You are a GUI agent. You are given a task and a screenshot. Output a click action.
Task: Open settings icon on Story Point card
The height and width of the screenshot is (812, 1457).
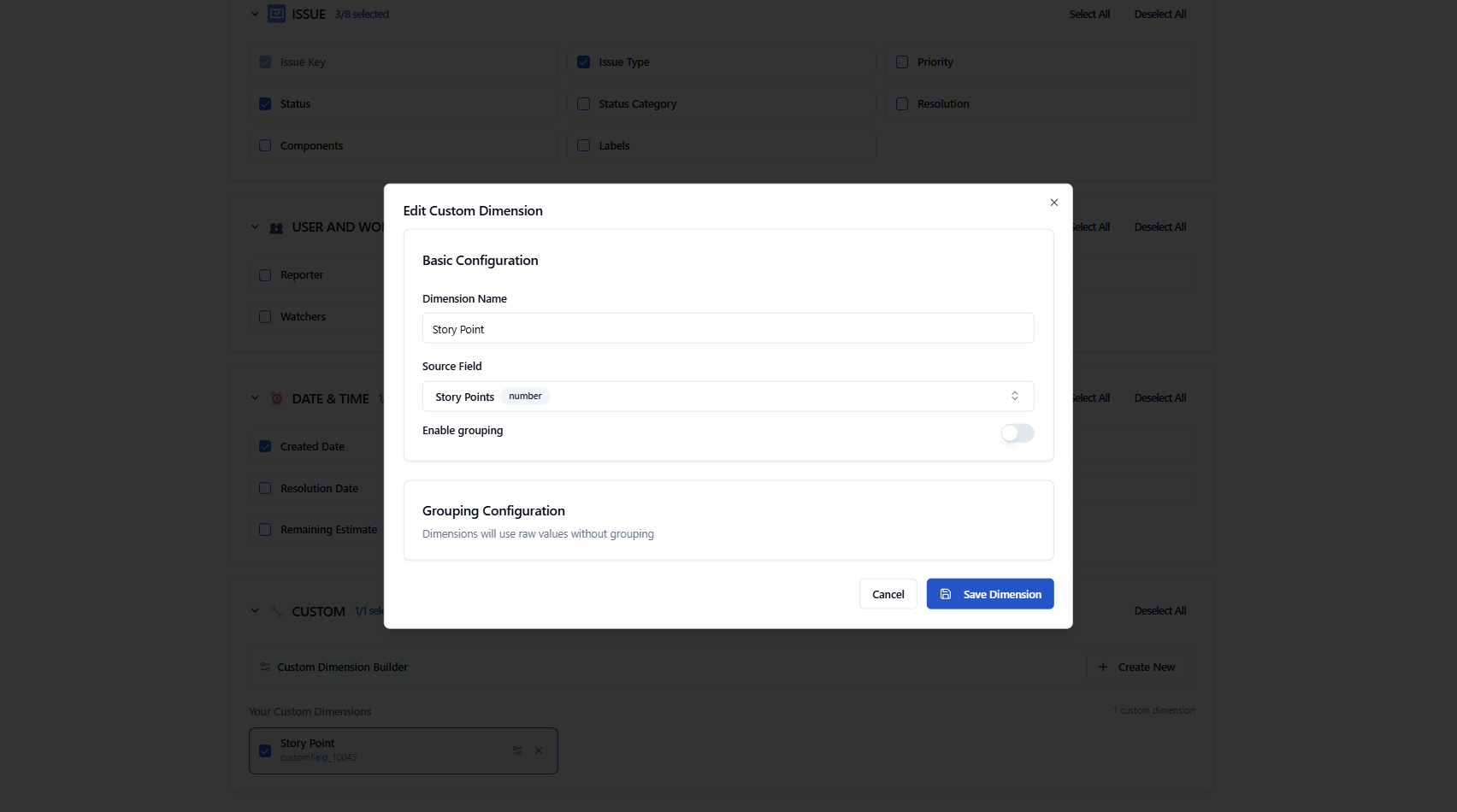tap(517, 750)
